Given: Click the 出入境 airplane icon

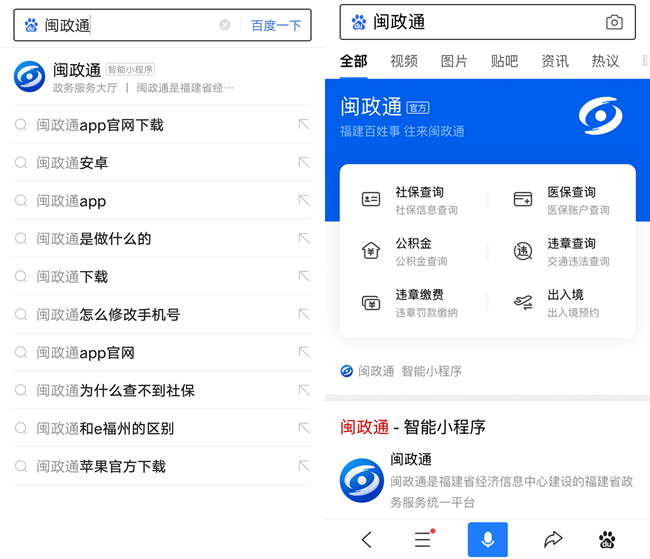Looking at the screenshot, I should (x=523, y=303).
